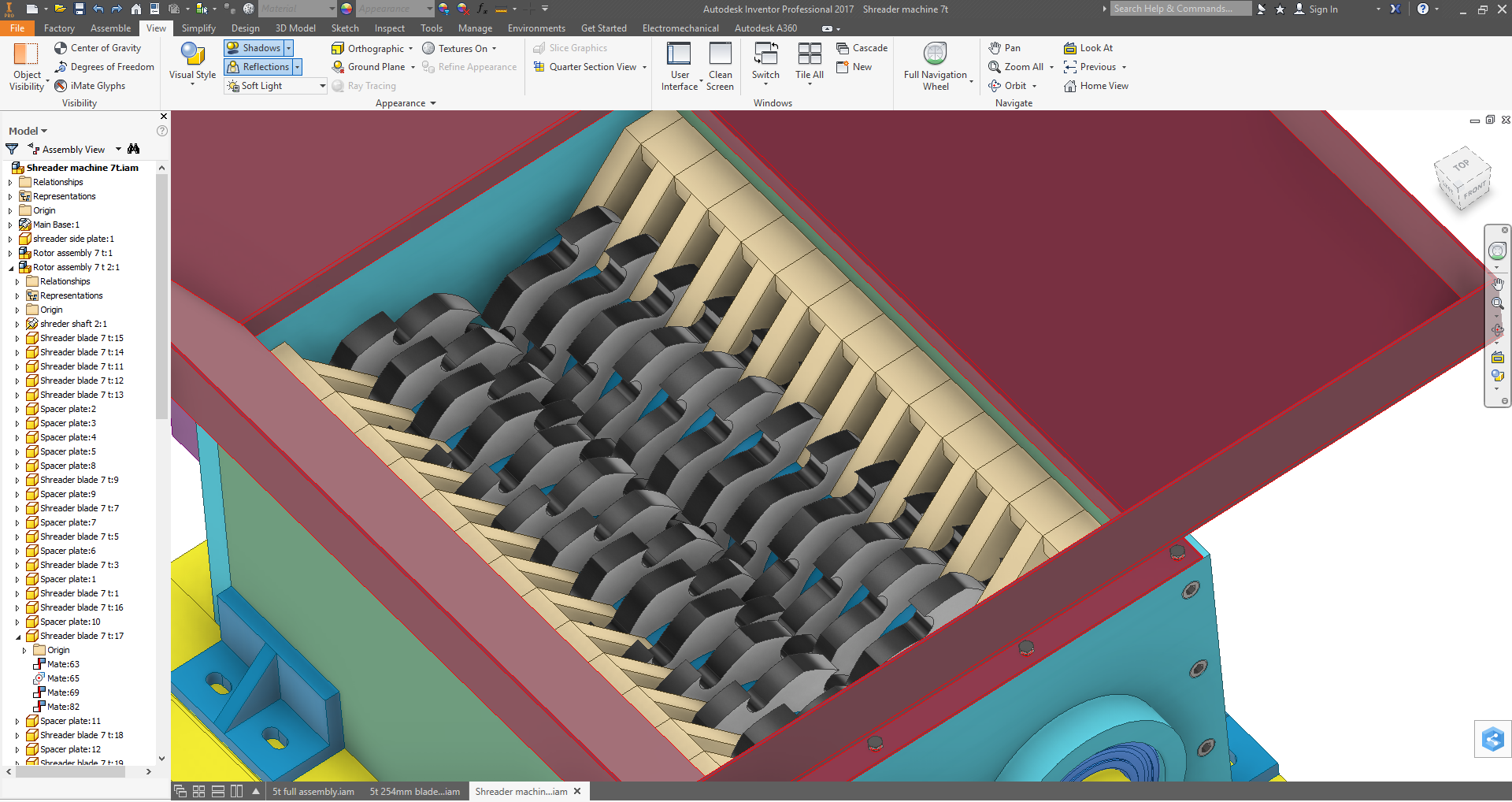Screen dimensions: 1512x802
Task: Click the browser filter funnel icon
Action: pos(12,149)
